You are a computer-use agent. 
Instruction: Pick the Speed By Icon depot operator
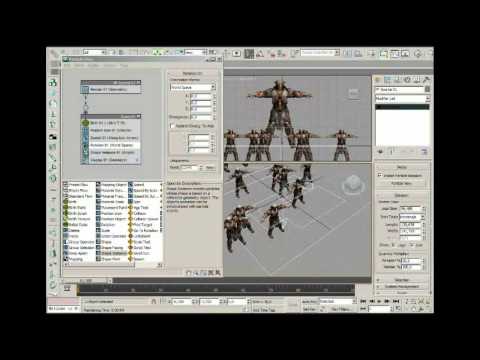[x=144, y=190]
